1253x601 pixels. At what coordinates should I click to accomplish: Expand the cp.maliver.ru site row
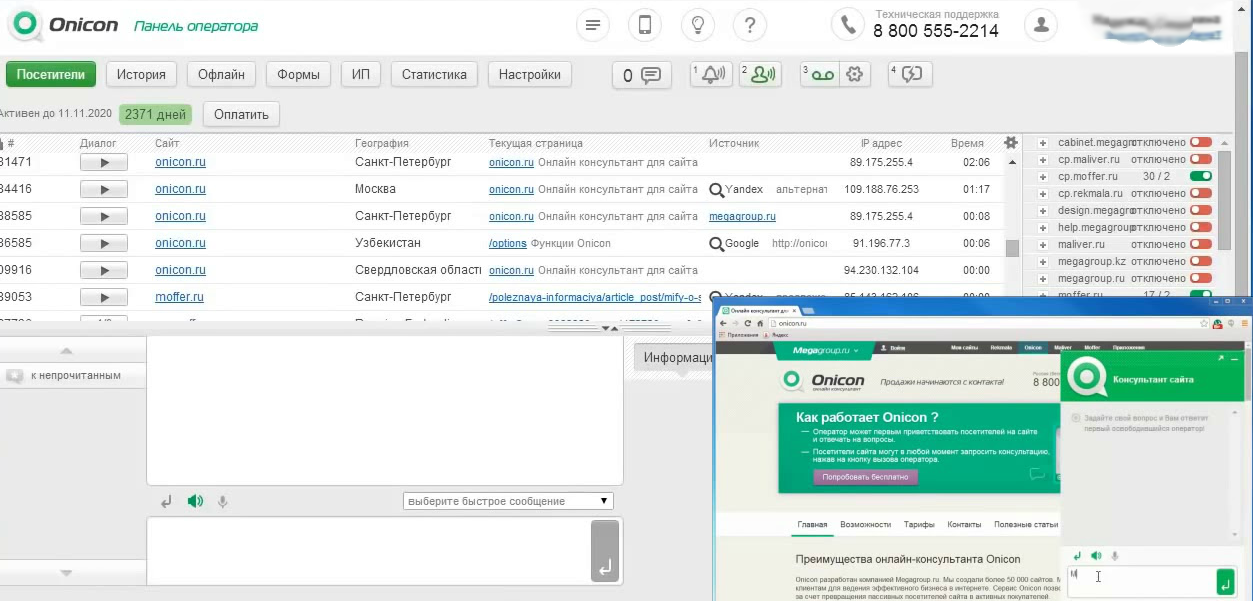click(x=1043, y=160)
